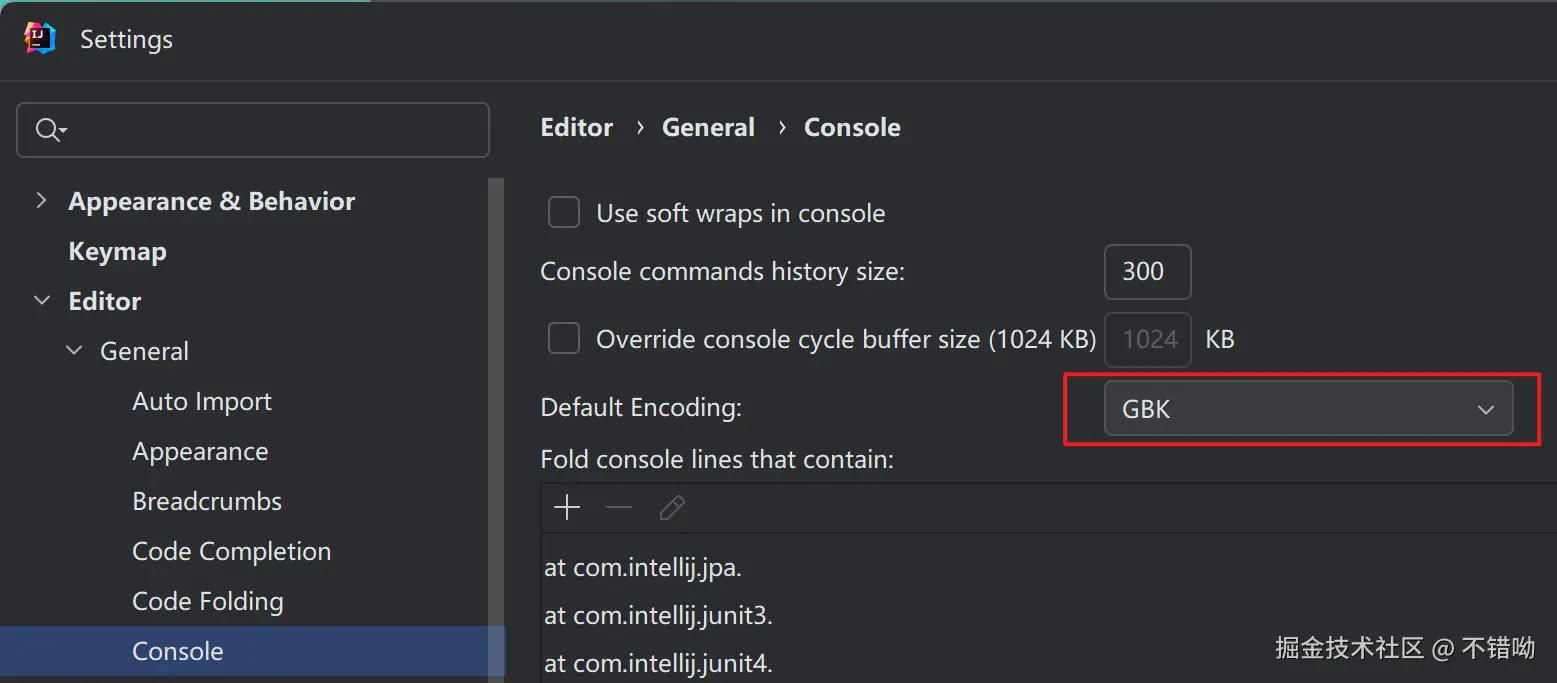The width and height of the screenshot is (1557, 683).
Task: Collapse the General subtree chevron
Action: point(74,351)
